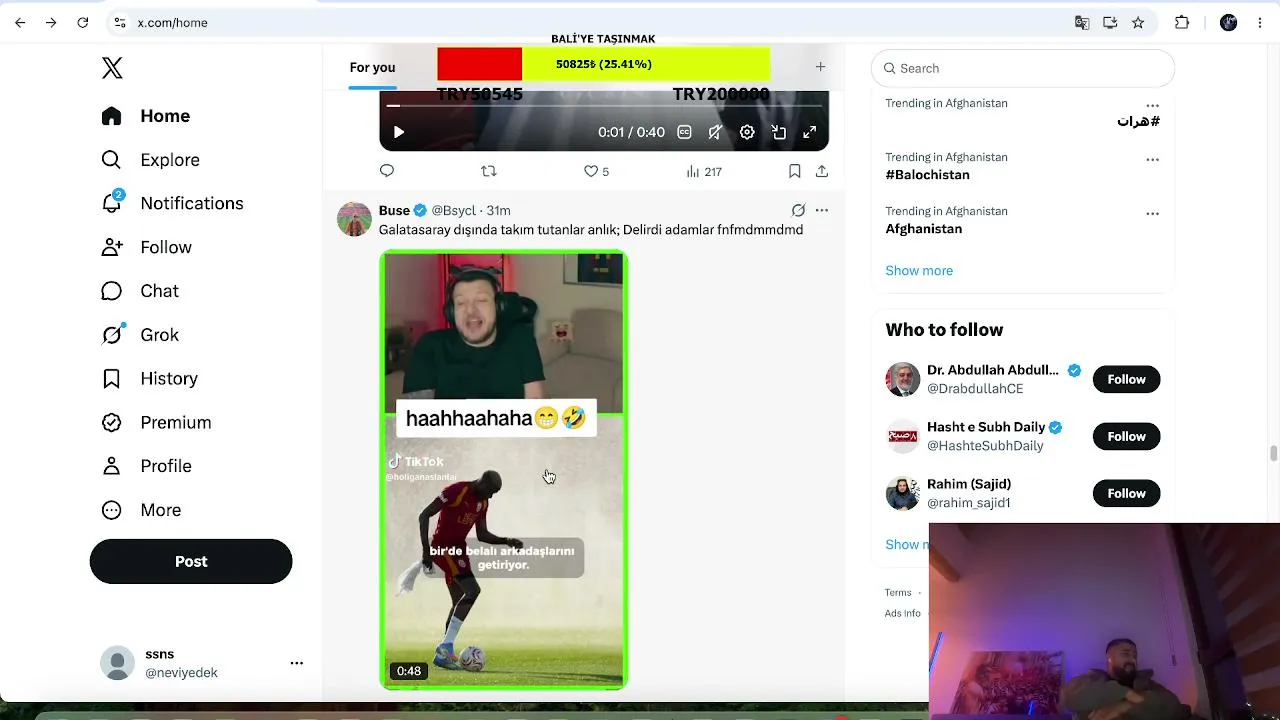
Task: Toggle closed captions on the video
Action: click(x=684, y=132)
